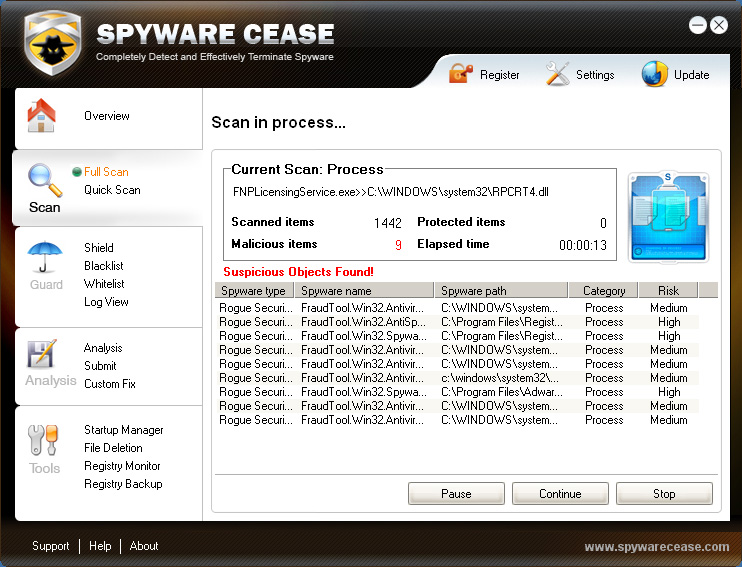The width and height of the screenshot is (742, 567).
Task: Open File Deletion tool
Action: (113, 448)
